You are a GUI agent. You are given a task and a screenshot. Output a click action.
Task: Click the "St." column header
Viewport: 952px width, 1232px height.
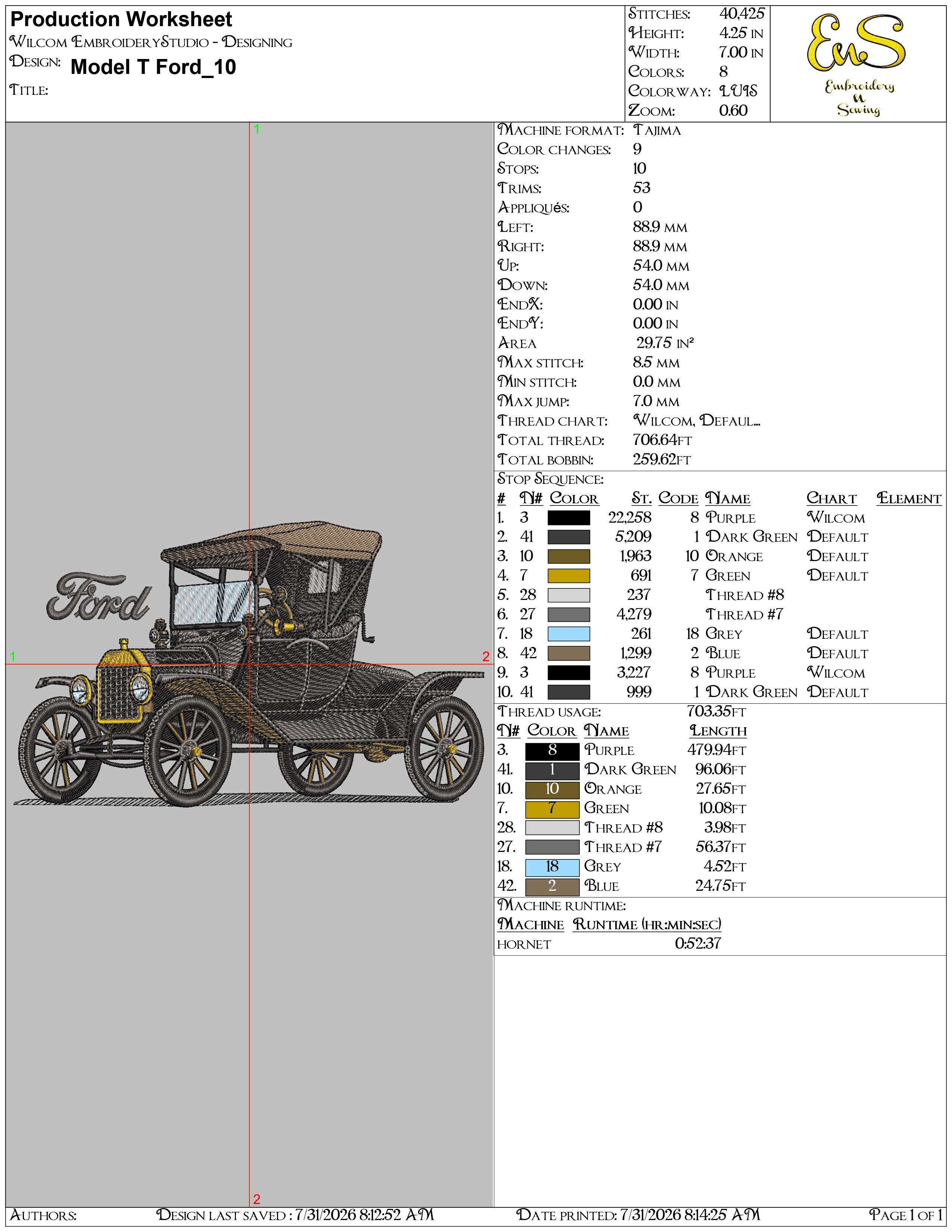(x=641, y=499)
